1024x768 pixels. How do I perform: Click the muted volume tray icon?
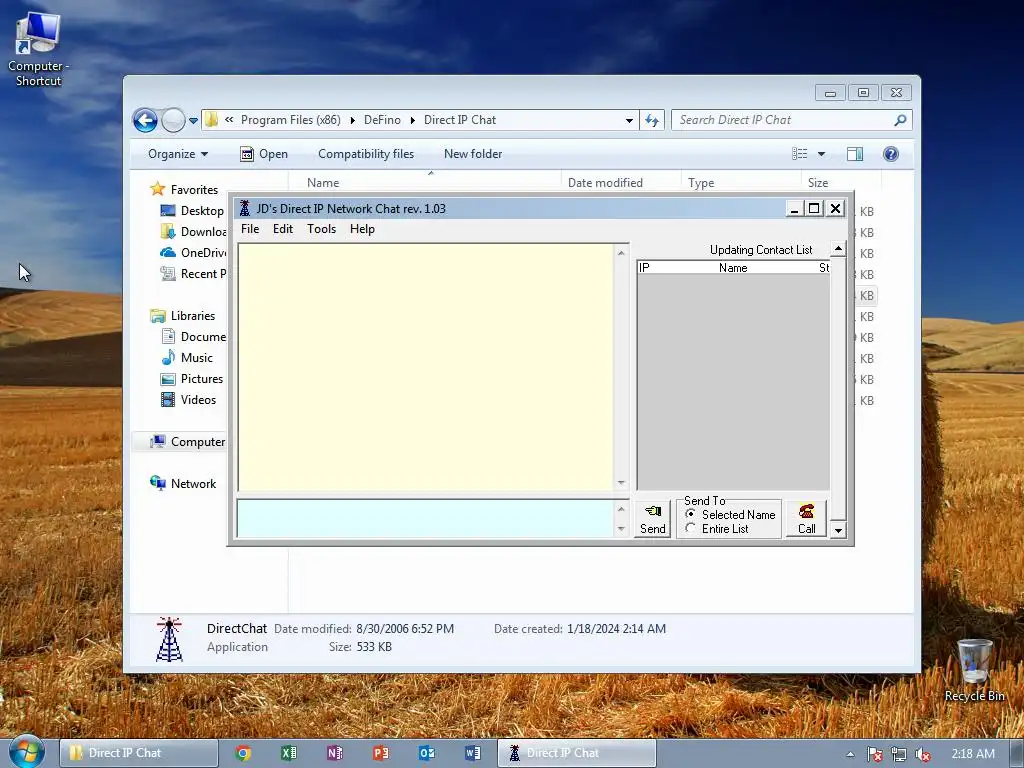923,754
